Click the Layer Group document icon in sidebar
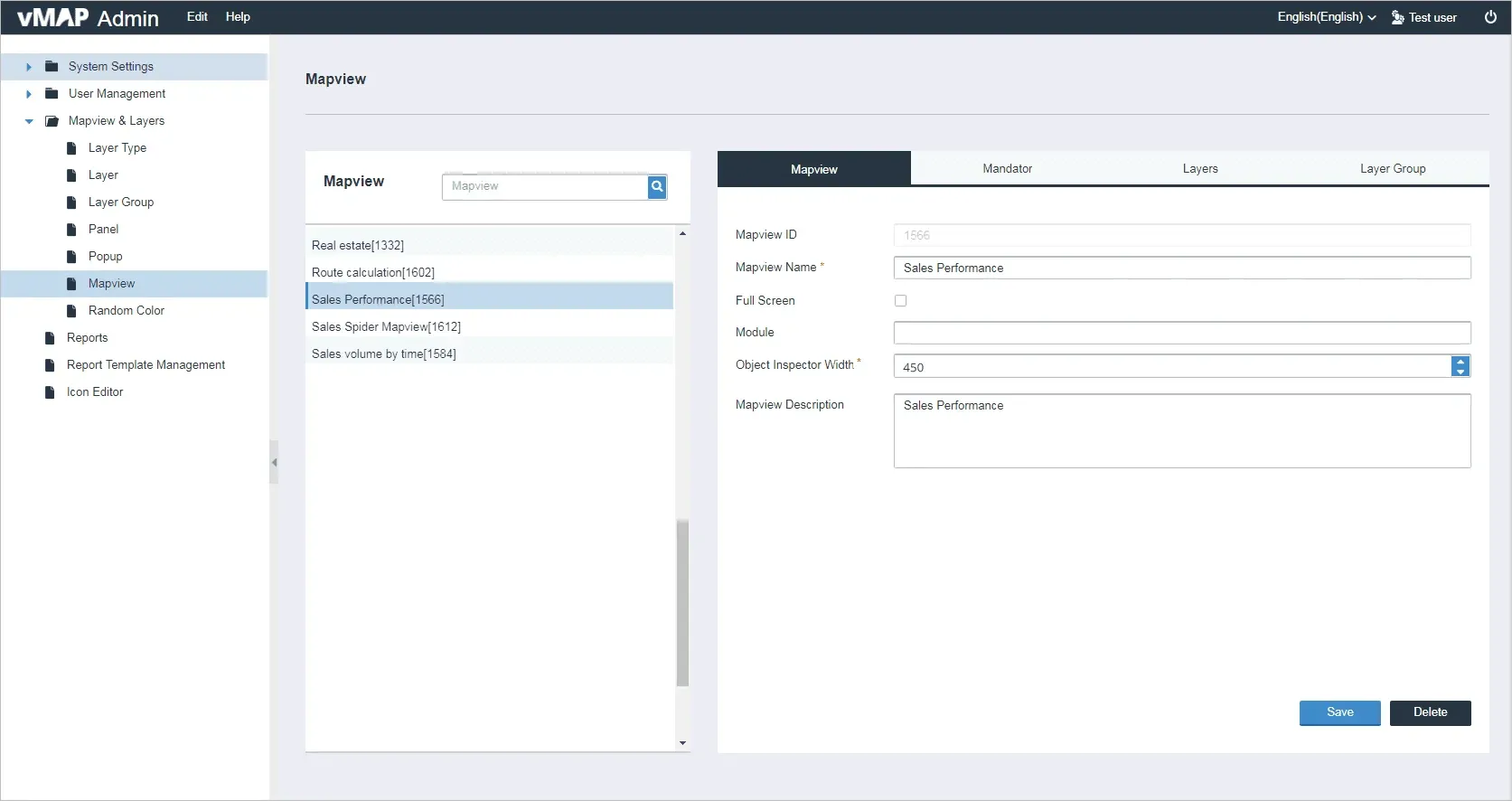This screenshot has width=1512, height=801. pos(71,202)
